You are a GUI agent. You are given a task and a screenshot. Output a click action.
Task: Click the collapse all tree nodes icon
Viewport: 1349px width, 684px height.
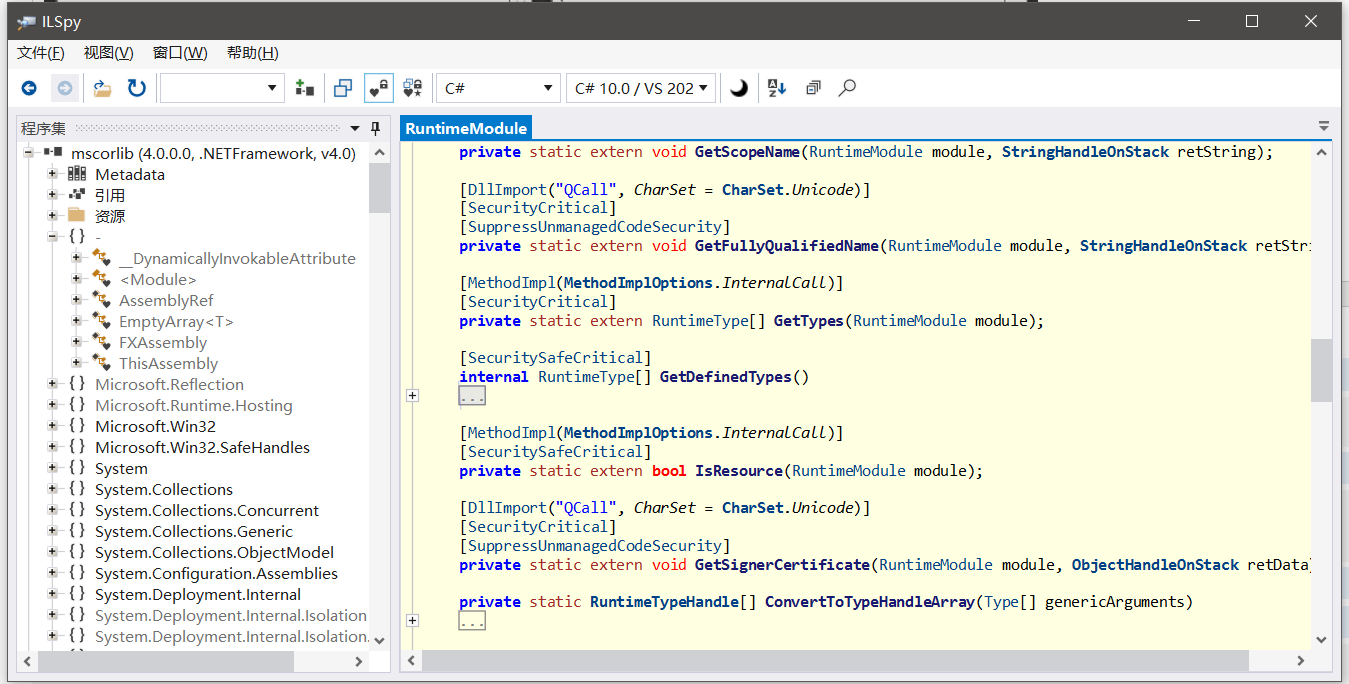[813, 88]
